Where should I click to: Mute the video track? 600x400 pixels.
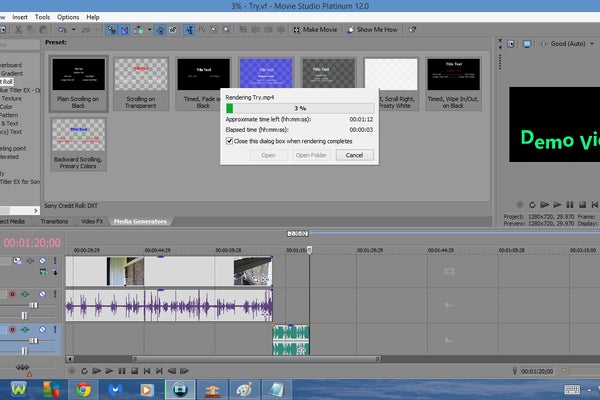42,261
